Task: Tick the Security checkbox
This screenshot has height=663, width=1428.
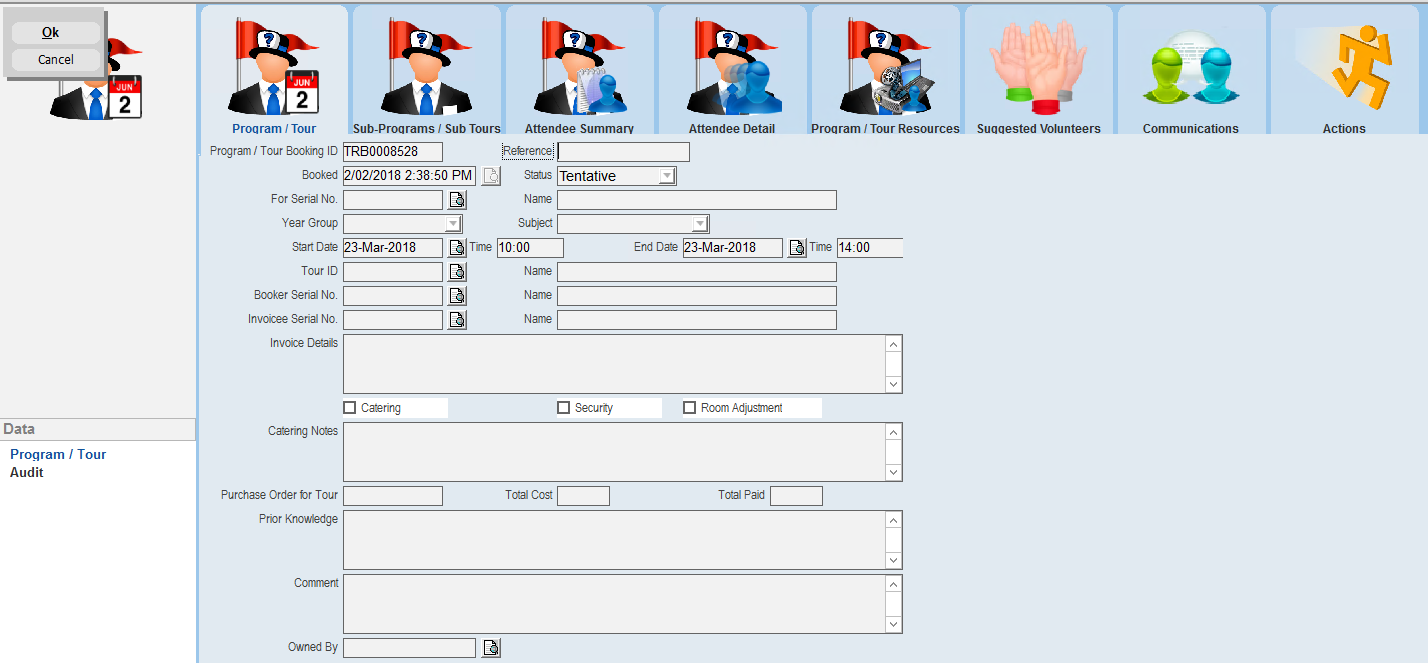Action: [x=564, y=408]
